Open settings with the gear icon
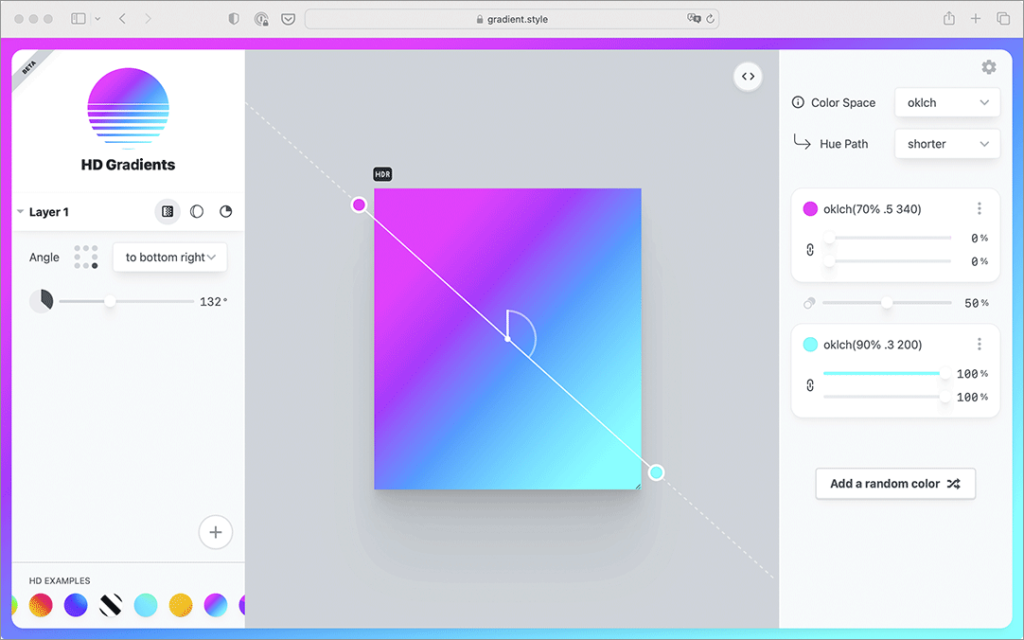This screenshot has height=640, width=1024. click(988, 67)
